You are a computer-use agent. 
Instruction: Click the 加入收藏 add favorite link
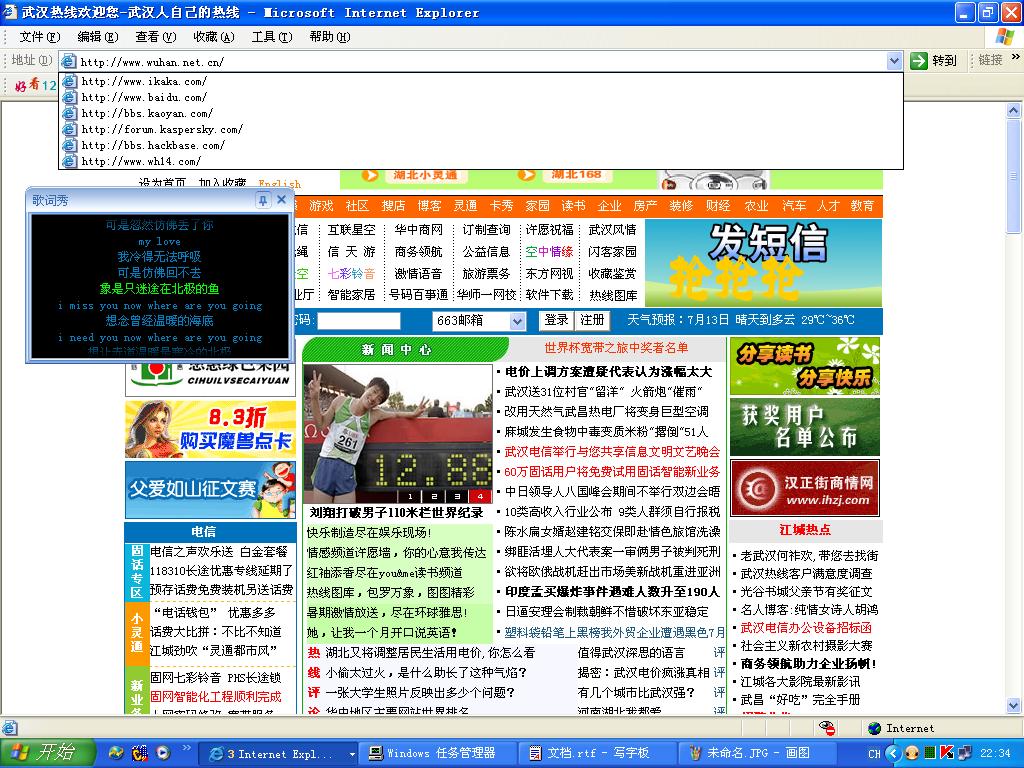click(222, 183)
